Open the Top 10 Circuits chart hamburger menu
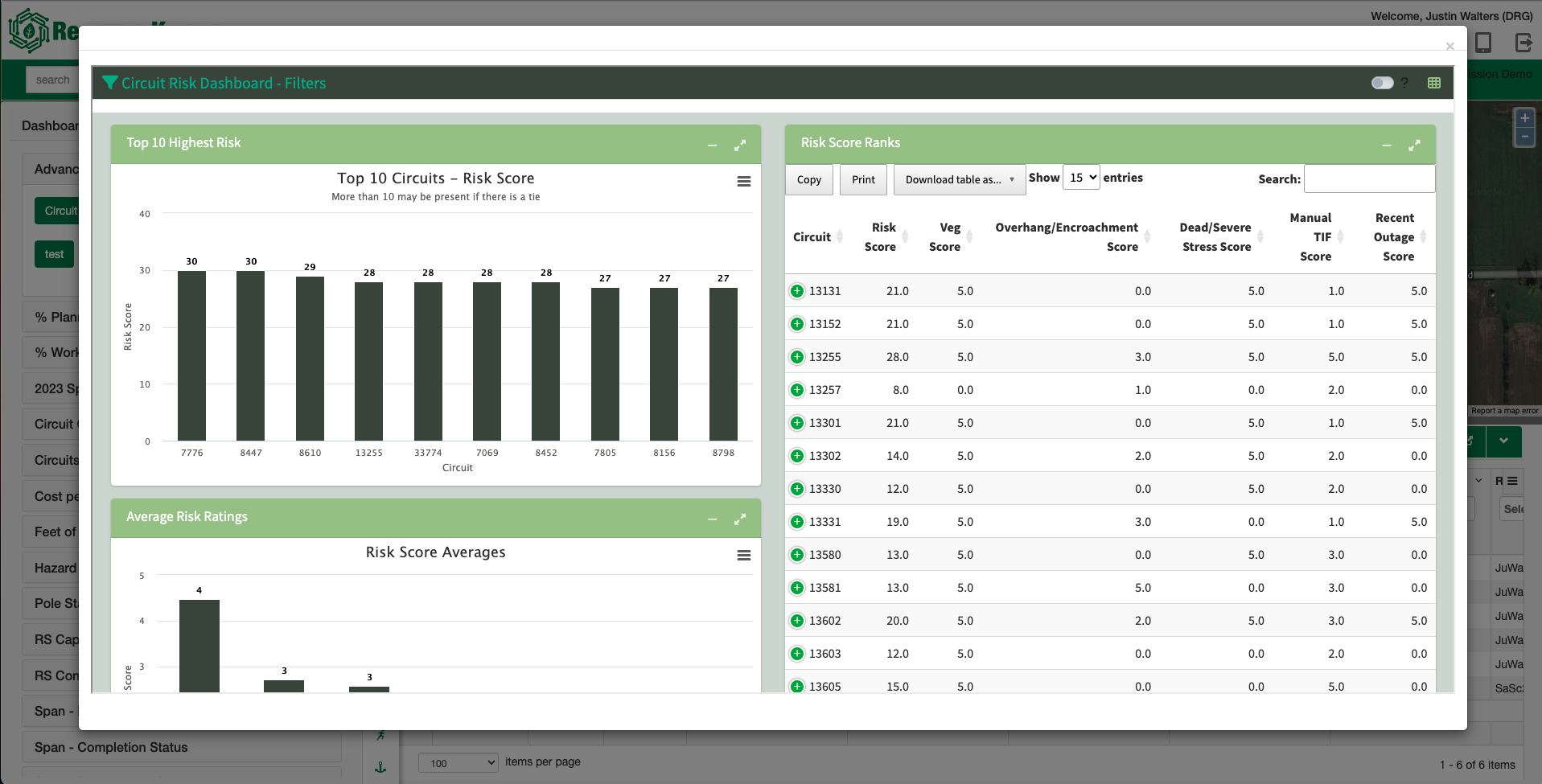This screenshot has height=784, width=1542. 743,181
